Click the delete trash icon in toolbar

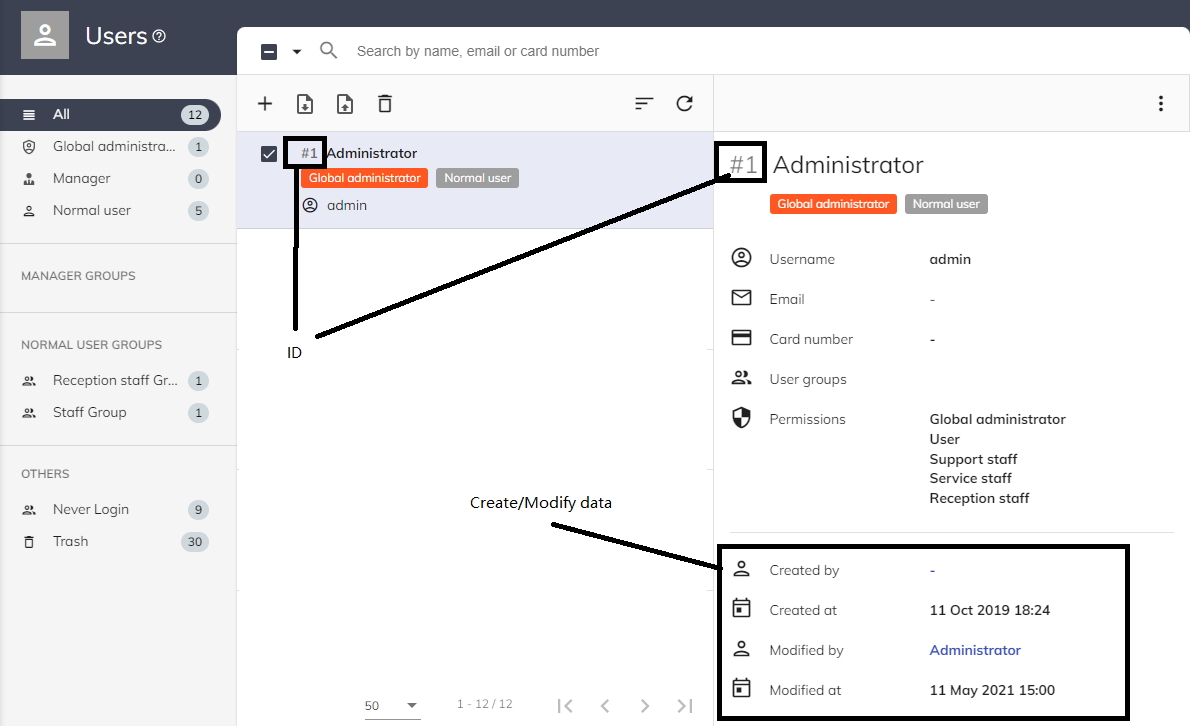(385, 104)
